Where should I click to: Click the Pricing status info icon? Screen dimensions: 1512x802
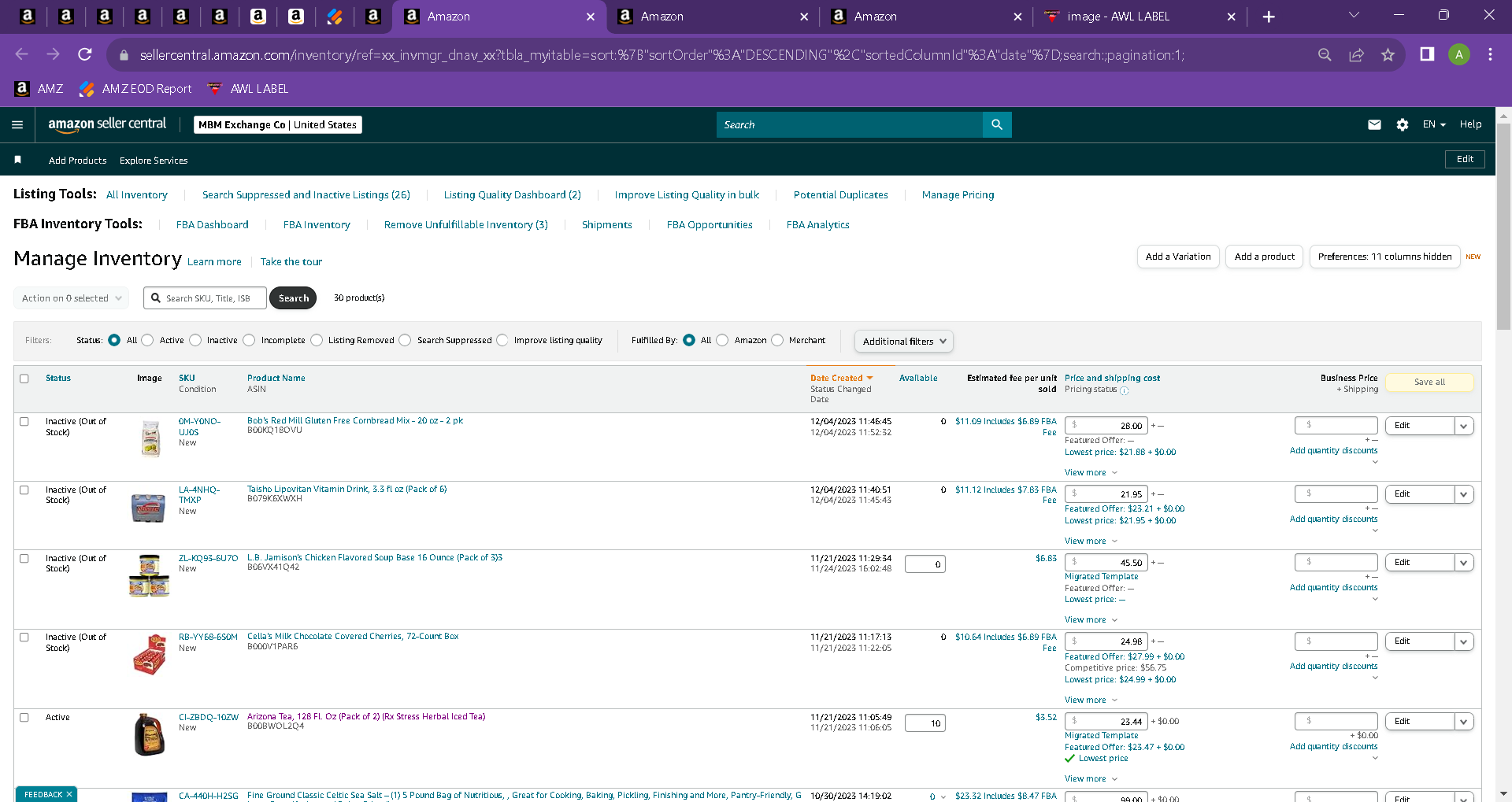[x=1124, y=390]
